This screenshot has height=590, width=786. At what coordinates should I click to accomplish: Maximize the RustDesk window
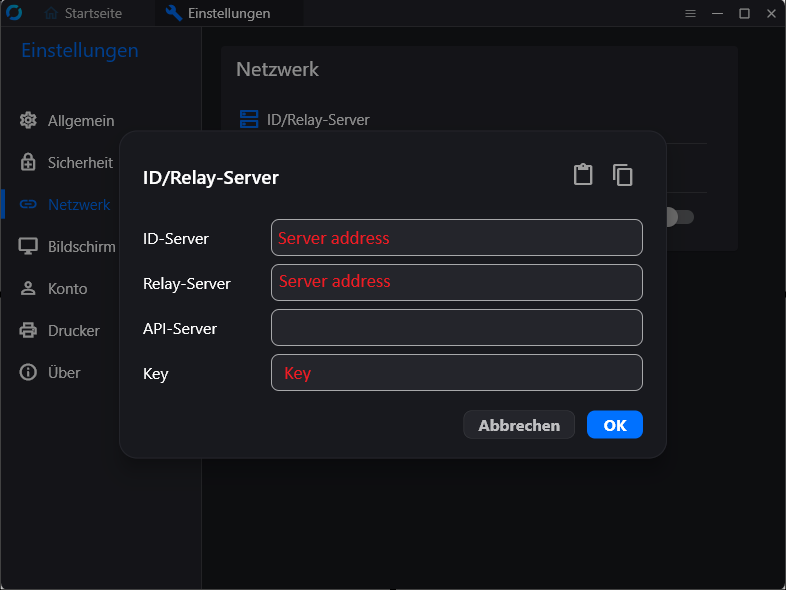point(744,14)
